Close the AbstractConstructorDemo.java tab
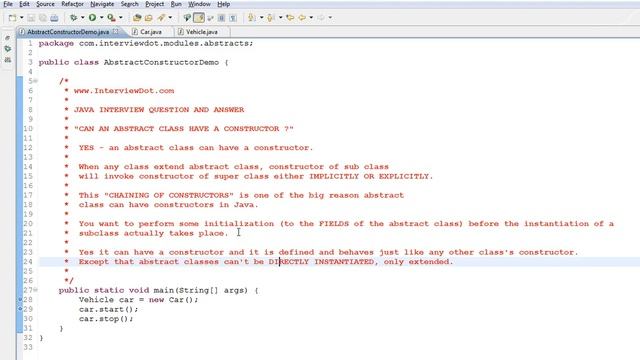 (x=116, y=31)
